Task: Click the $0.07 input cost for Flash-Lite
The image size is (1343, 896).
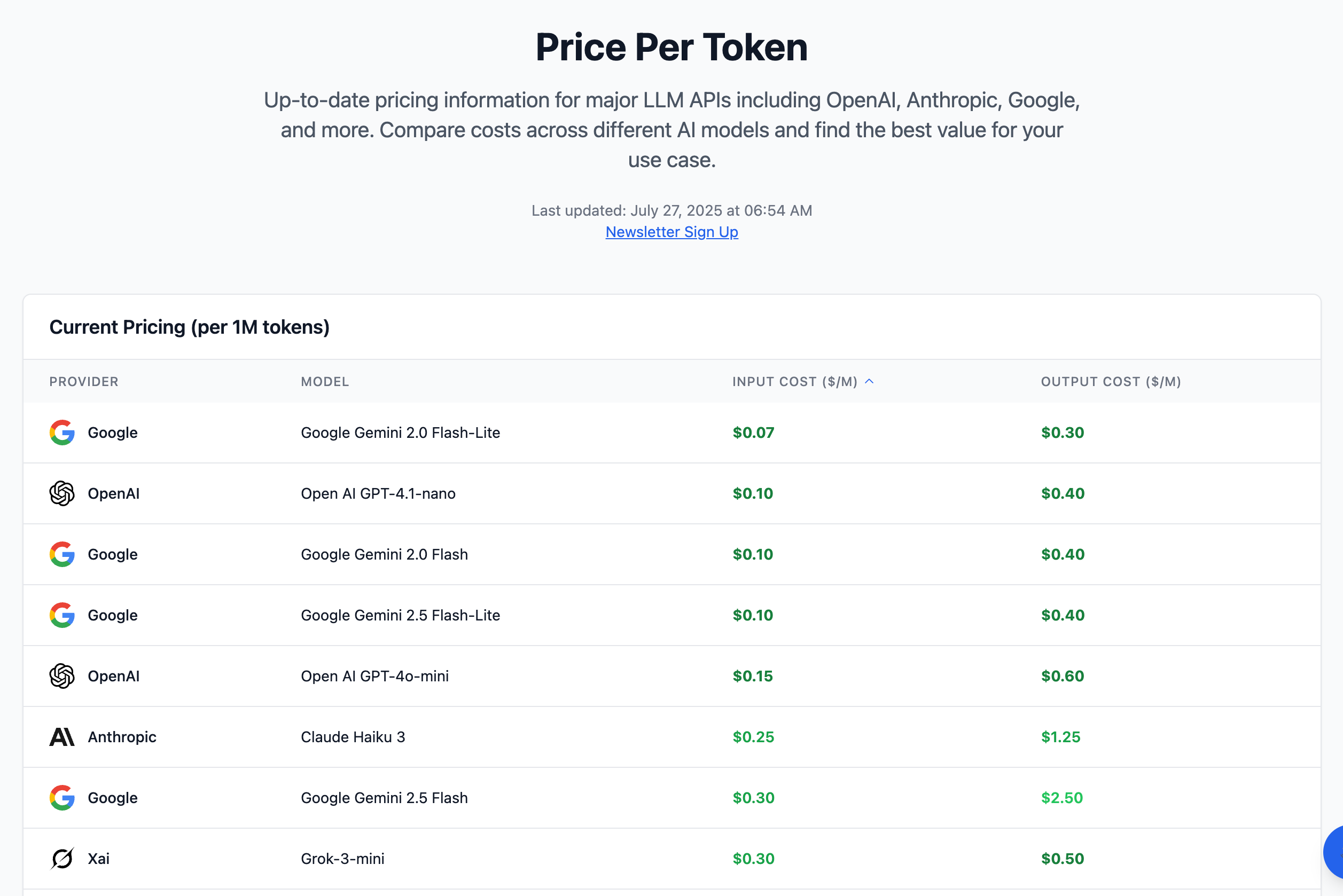Action: [x=754, y=433]
